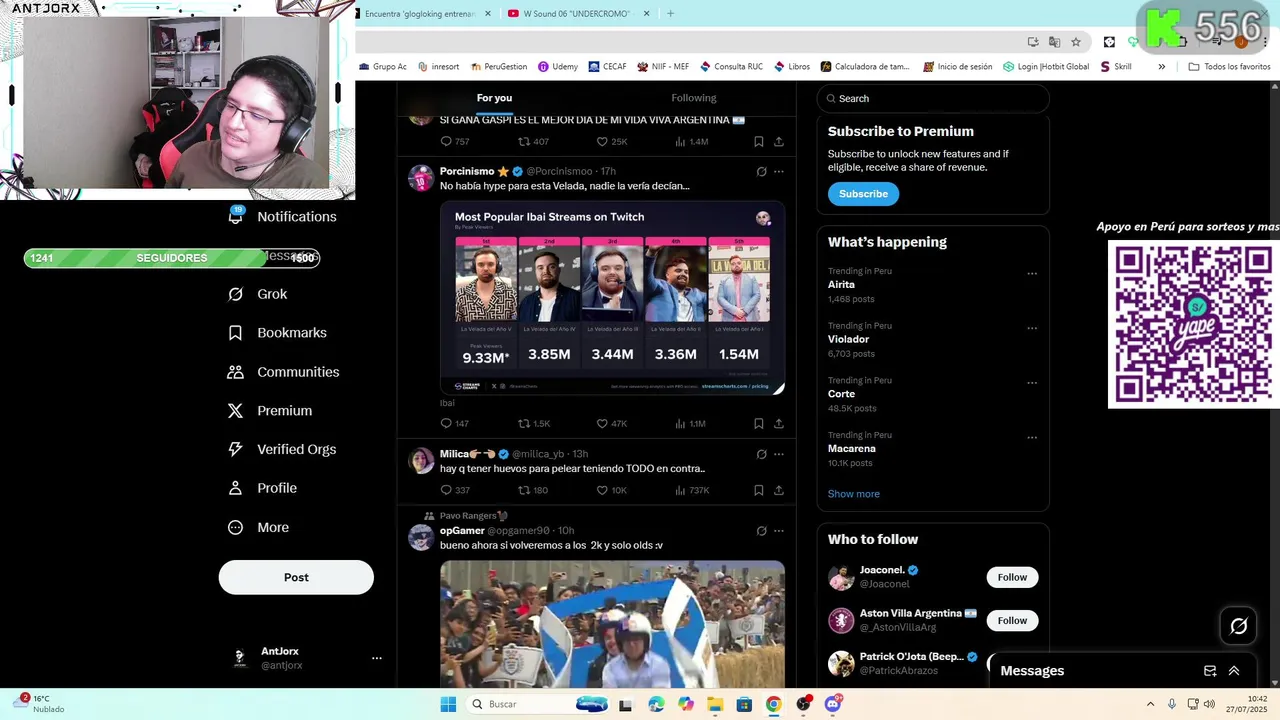
Task: Click Show more under trends
Action: [853, 494]
